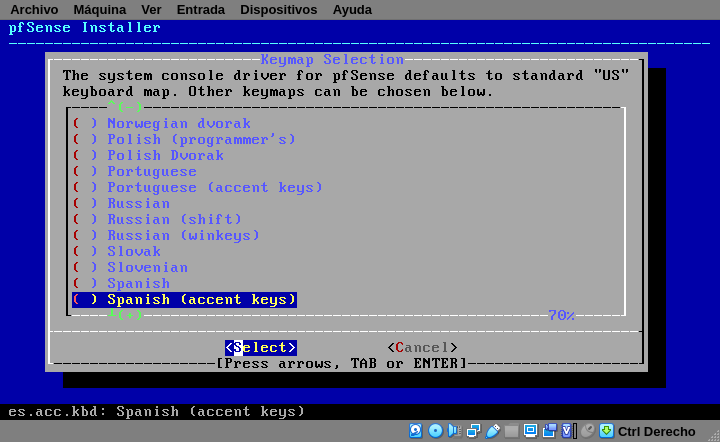This screenshot has height=442, width=720.
Task: Click the Keymap Selection dialog title
Action: click(x=332, y=59)
